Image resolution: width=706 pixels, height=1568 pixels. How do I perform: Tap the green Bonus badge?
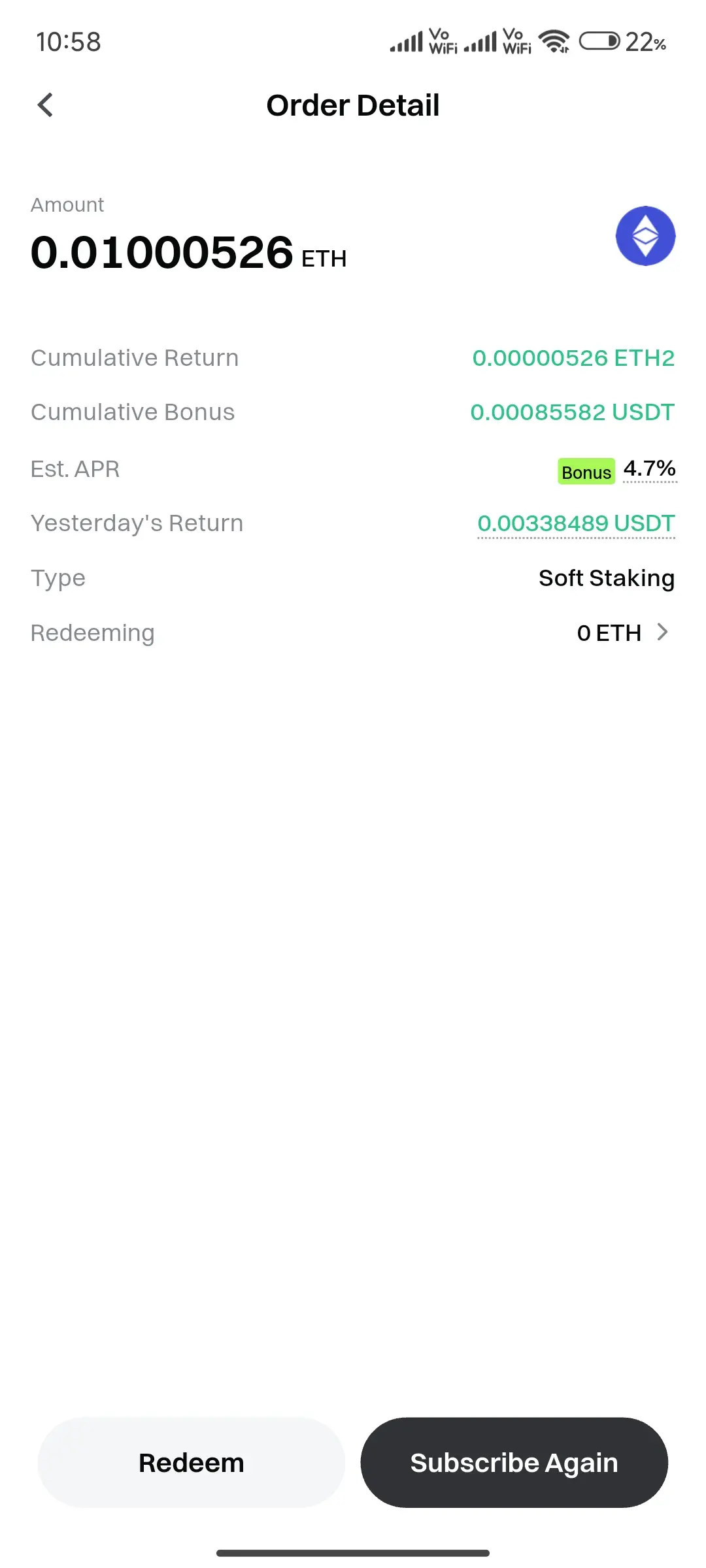tap(586, 472)
